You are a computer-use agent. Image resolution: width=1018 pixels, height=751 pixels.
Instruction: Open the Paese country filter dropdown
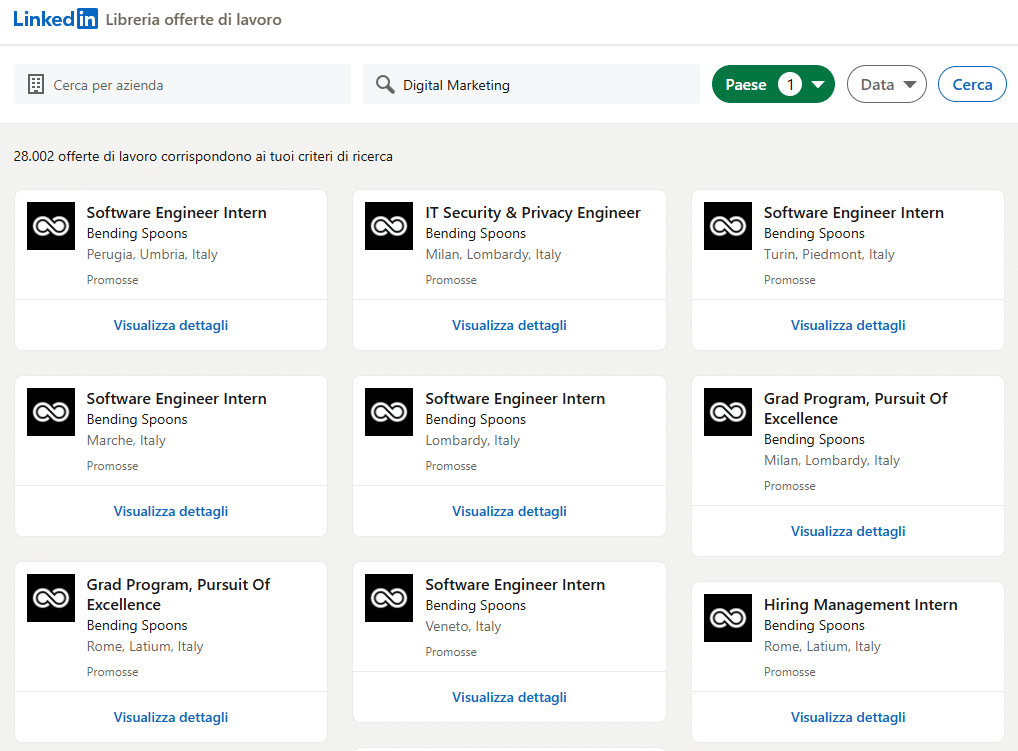coord(772,85)
